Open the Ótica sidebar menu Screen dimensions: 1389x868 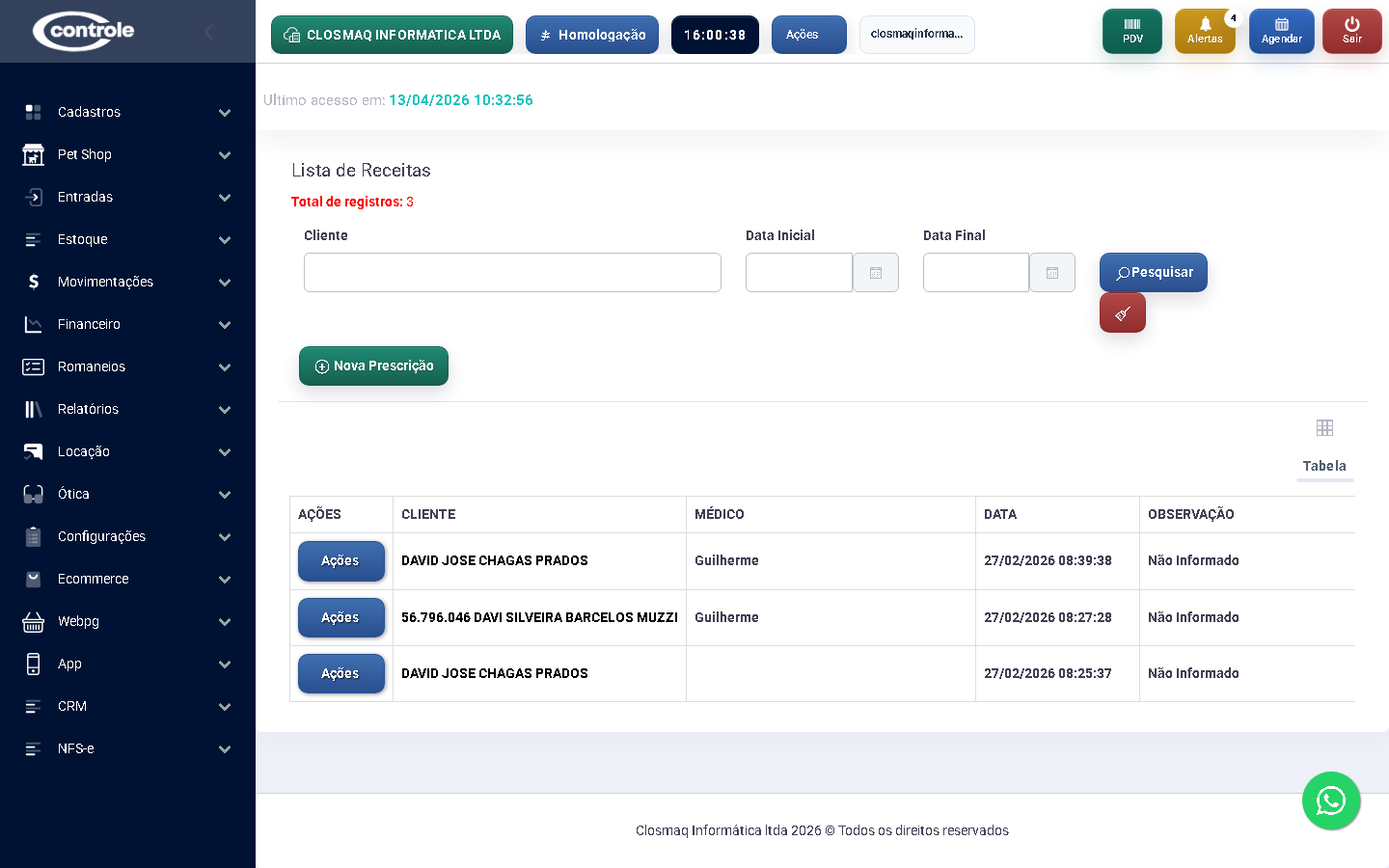[x=127, y=494]
